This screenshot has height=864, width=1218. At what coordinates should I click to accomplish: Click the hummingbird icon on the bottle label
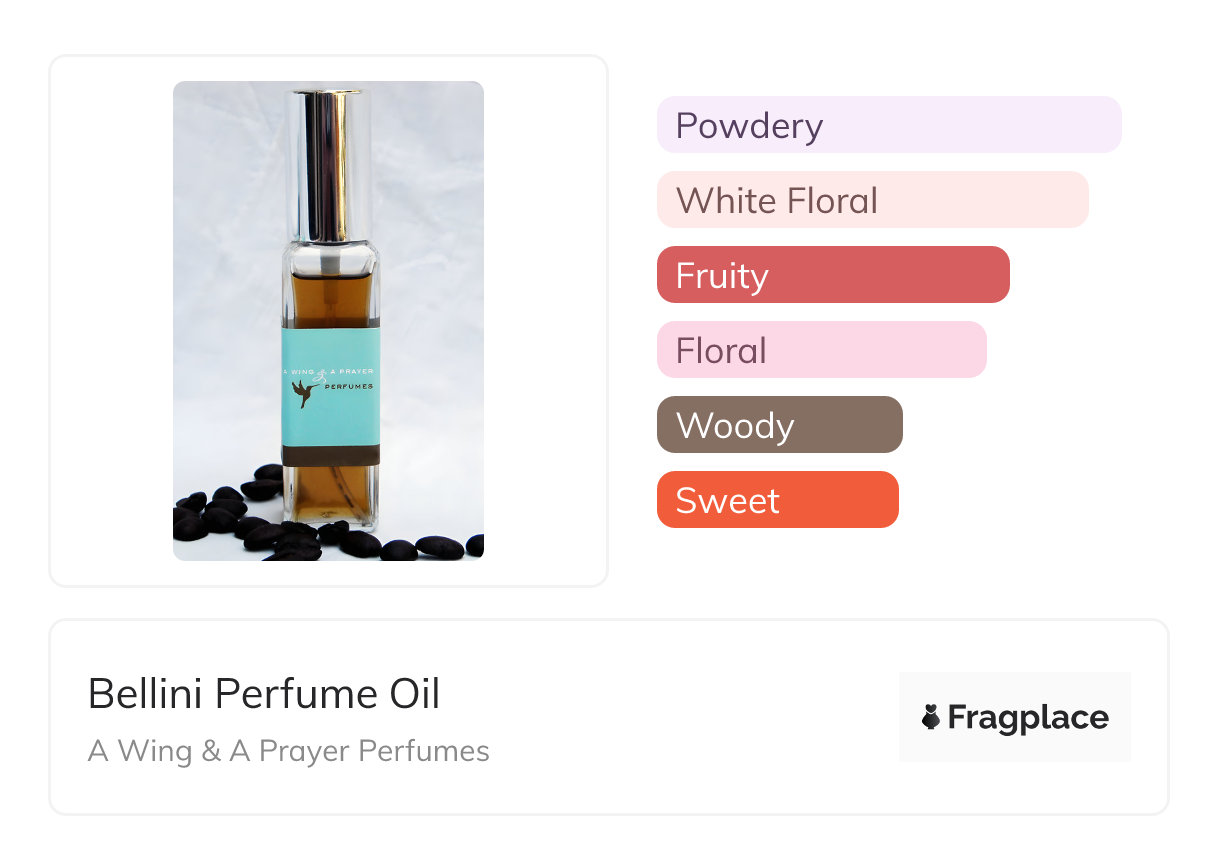coord(305,396)
